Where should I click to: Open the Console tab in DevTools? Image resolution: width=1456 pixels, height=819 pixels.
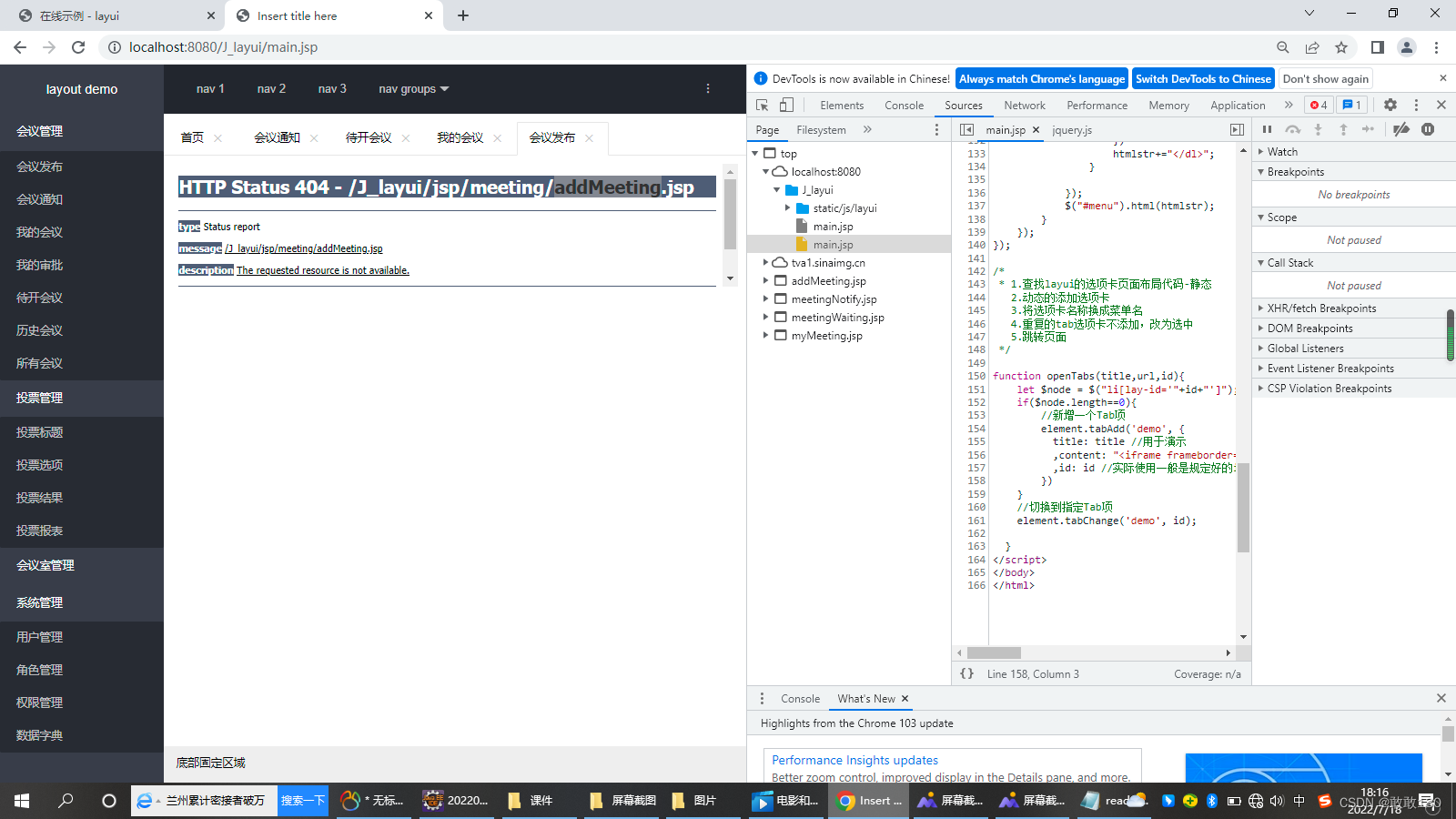(x=904, y=106)
